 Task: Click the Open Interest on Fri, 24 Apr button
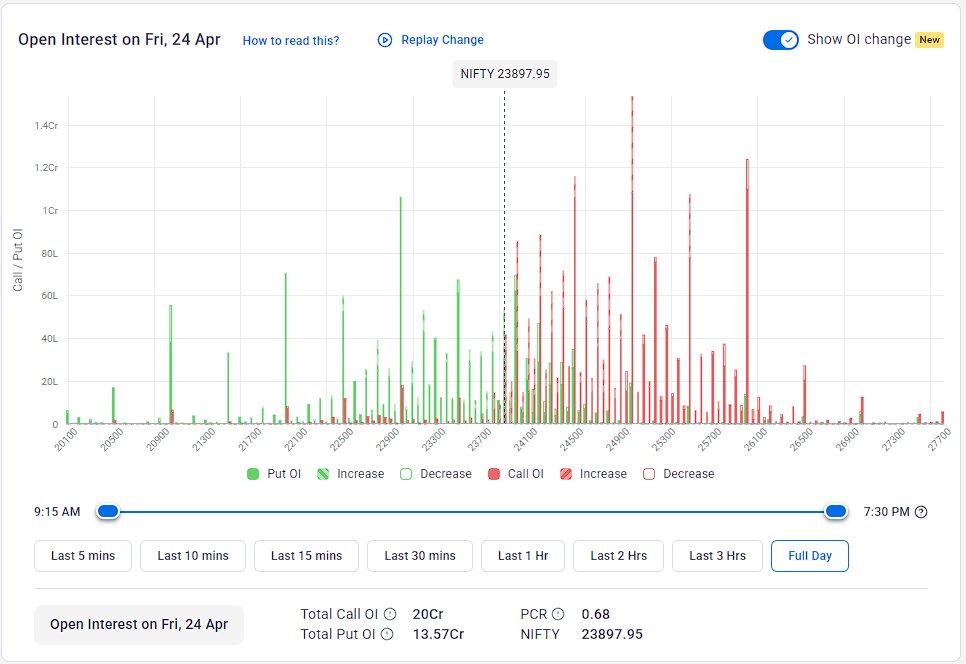pos(139,624)
